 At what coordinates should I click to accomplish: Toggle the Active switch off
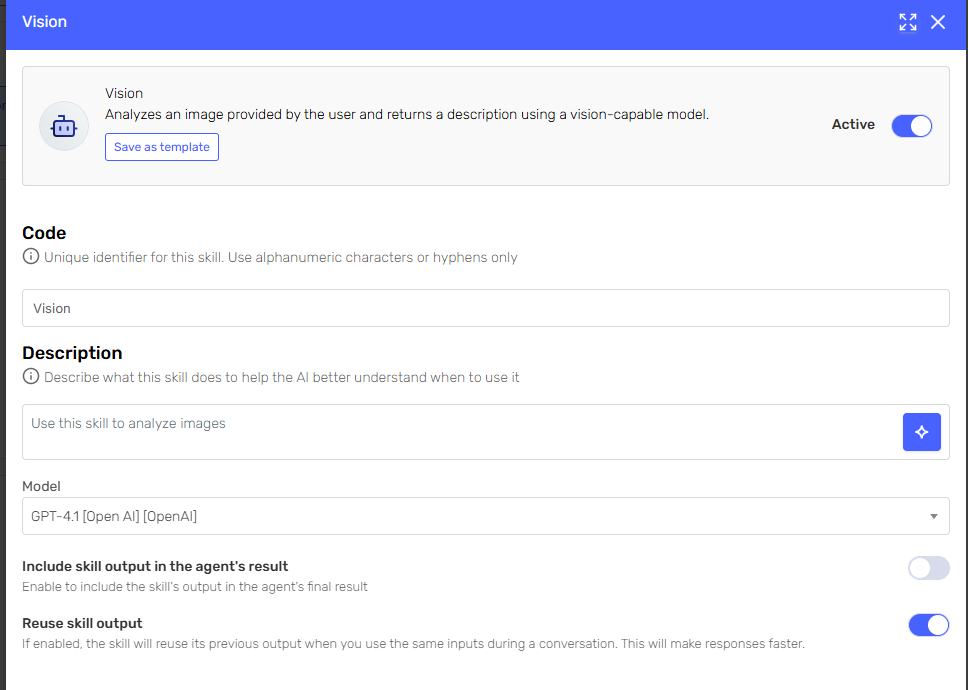point(911,126)
